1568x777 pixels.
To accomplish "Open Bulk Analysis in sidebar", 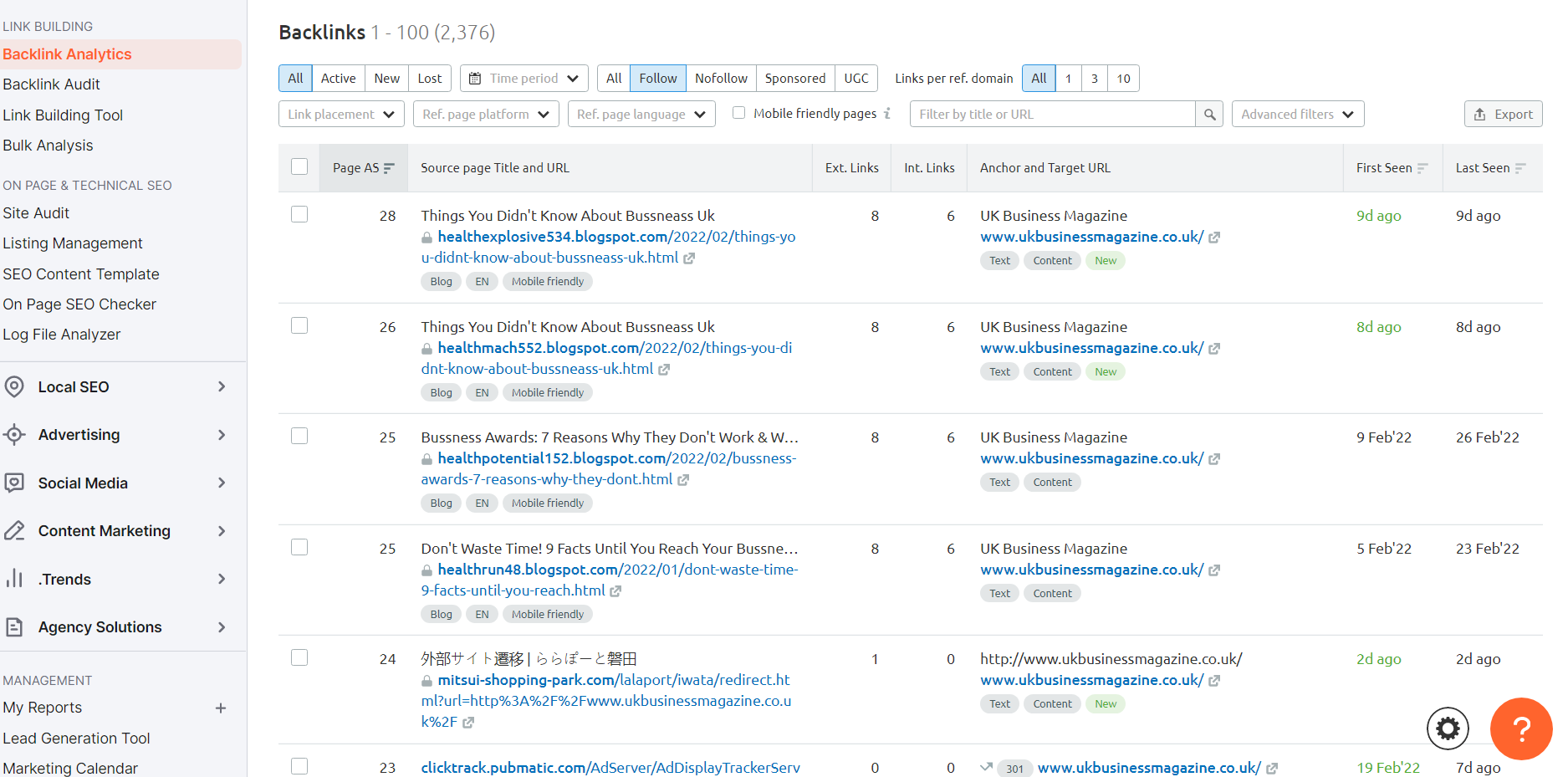I will (x=48, y=146).
